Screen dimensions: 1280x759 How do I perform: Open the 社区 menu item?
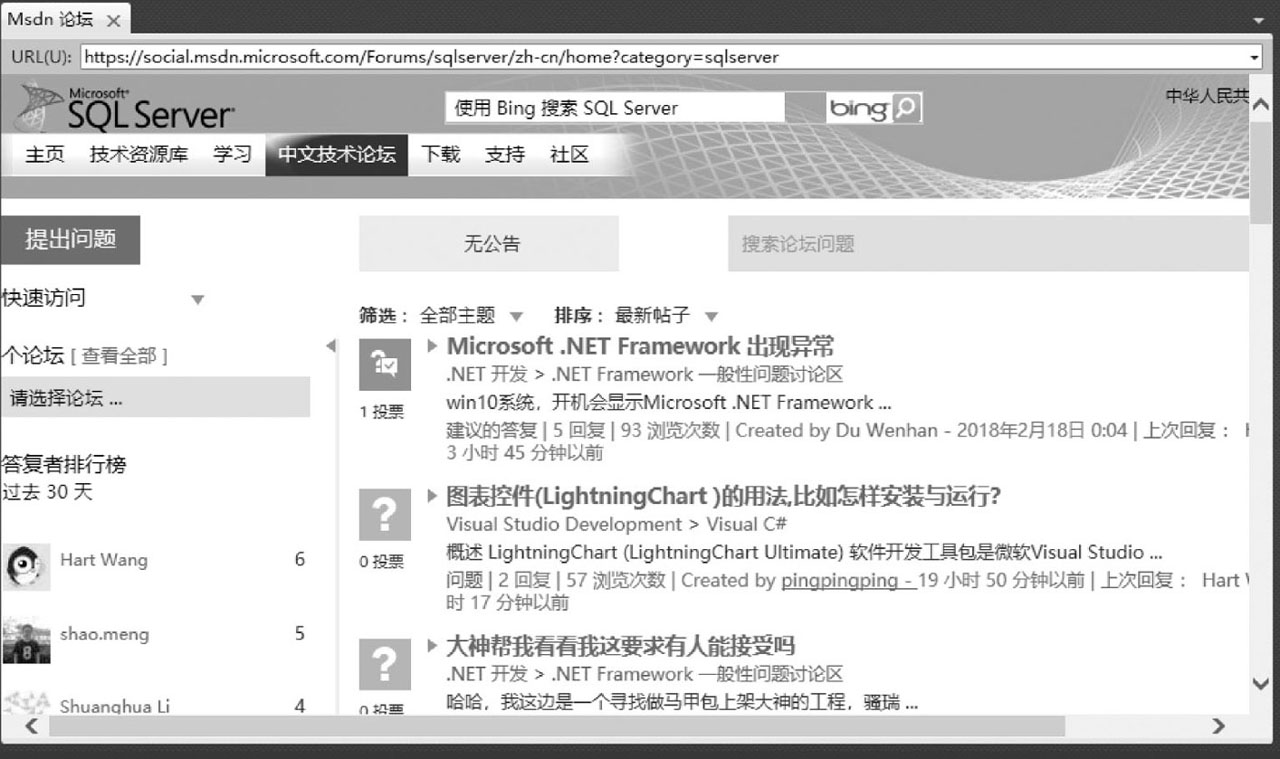569,155
